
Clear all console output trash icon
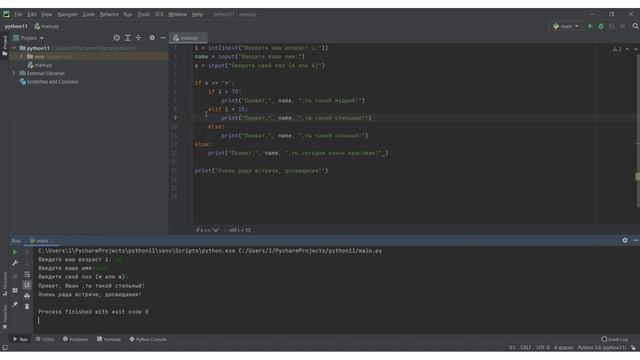point(27,306)
